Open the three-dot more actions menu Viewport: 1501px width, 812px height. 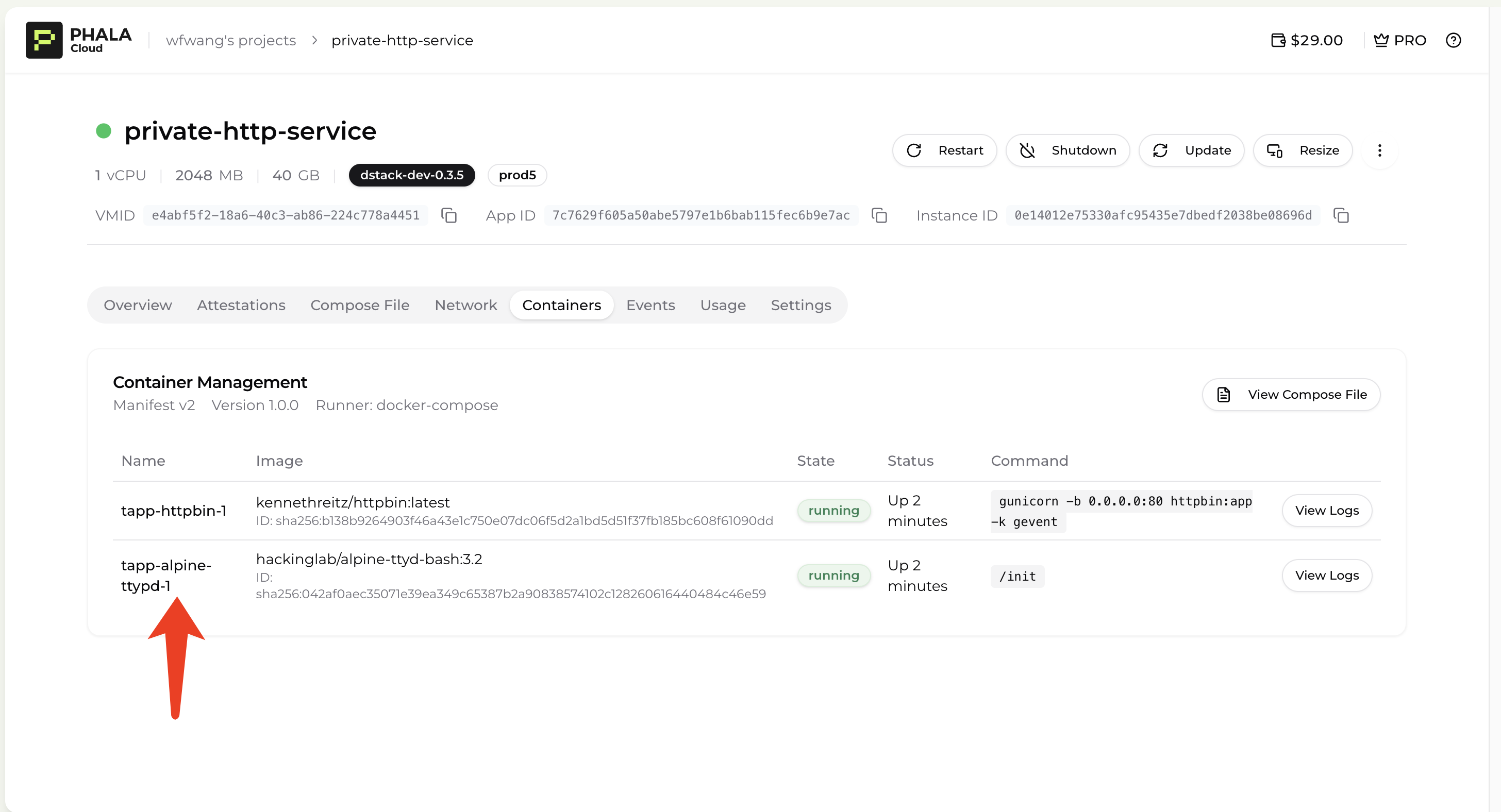(1379, 150)
